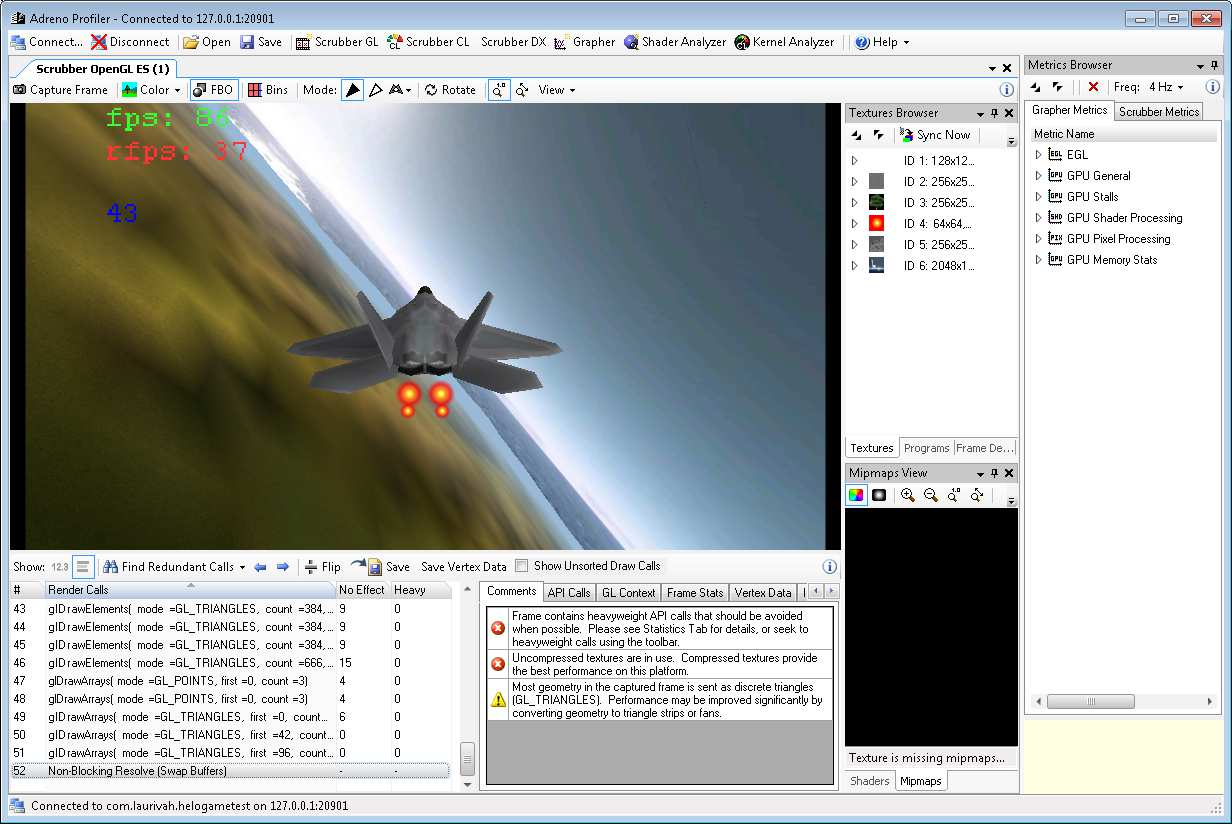This screenshot has height=824, width=1232.
Task: Select texture ID 4 red glow thumbnail
Action: tap(876, 223)
